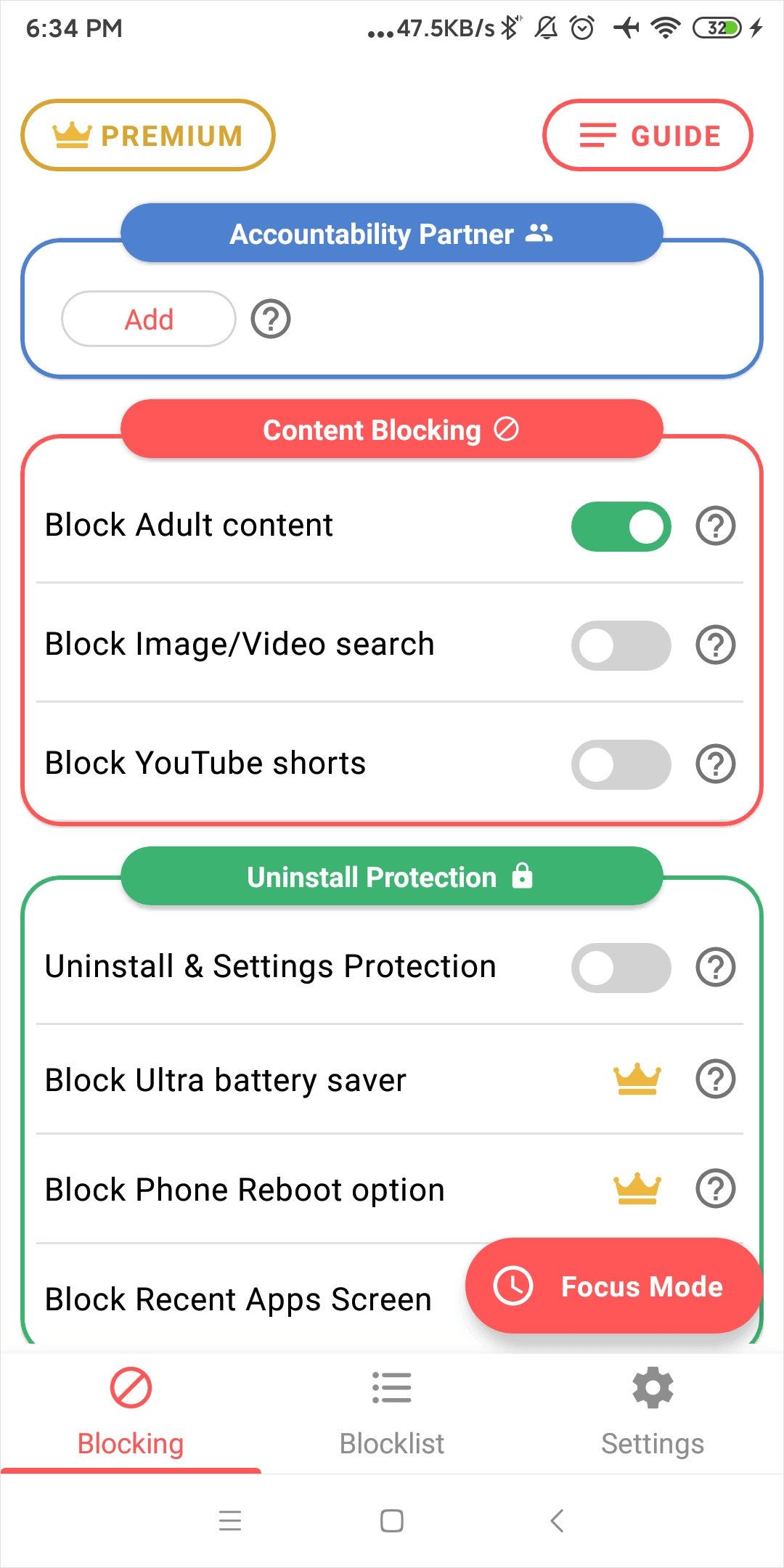Screen dimensions: 784x1568
Task: Click the help icon for Block YouTube shorts
Action: coord(715,764)
